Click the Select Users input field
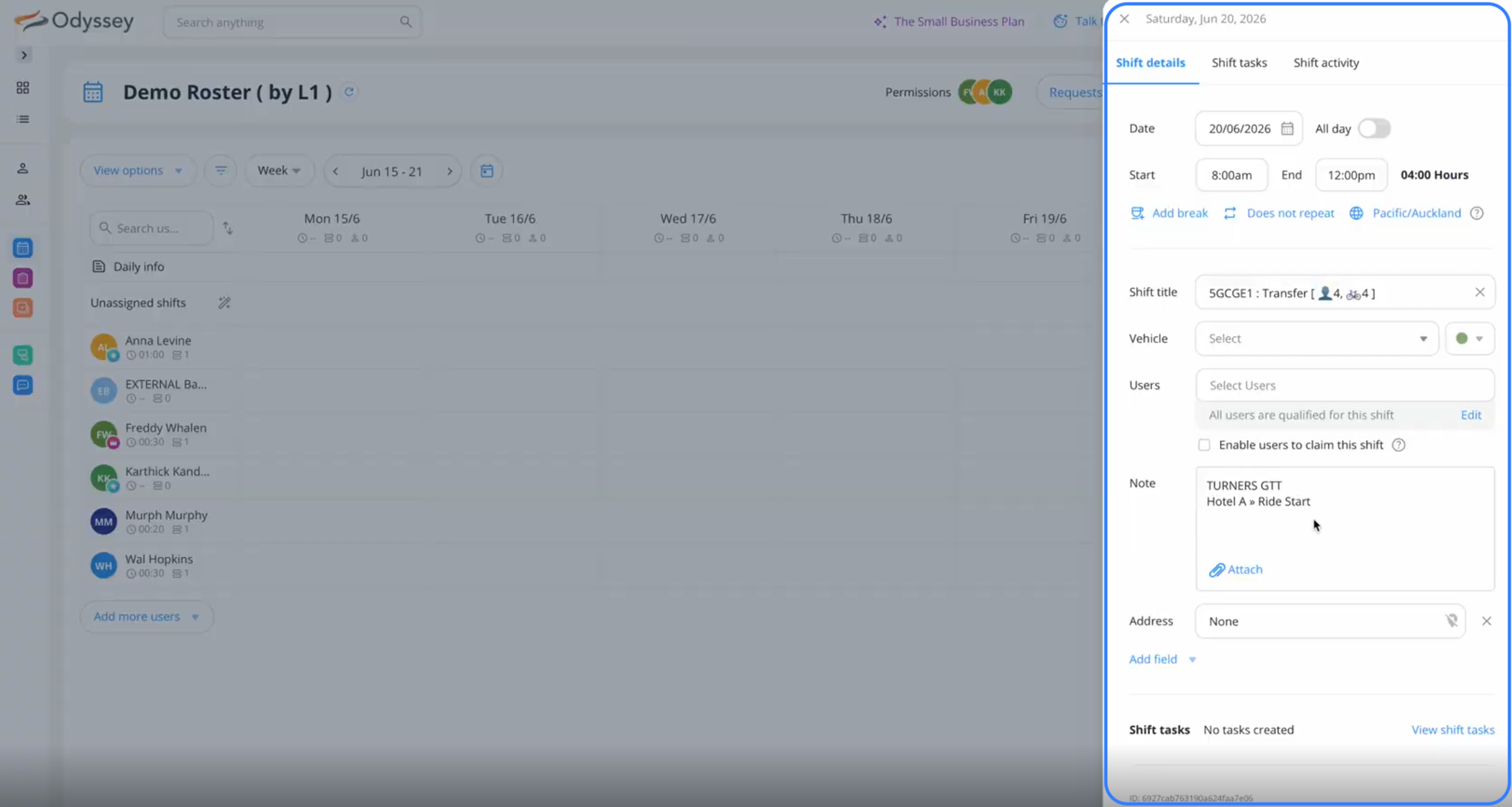 click(1344, 385)
